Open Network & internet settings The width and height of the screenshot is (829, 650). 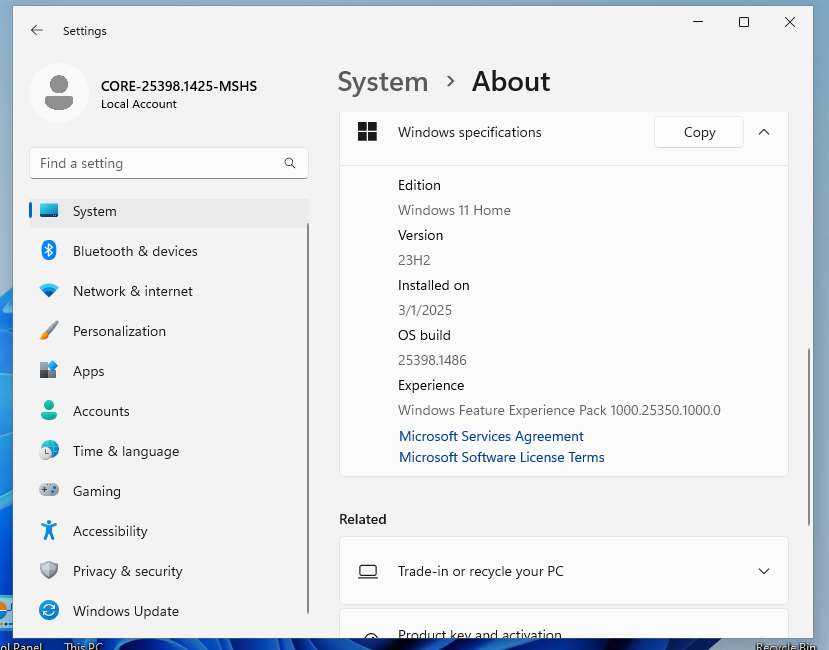(x=169, y=291)
